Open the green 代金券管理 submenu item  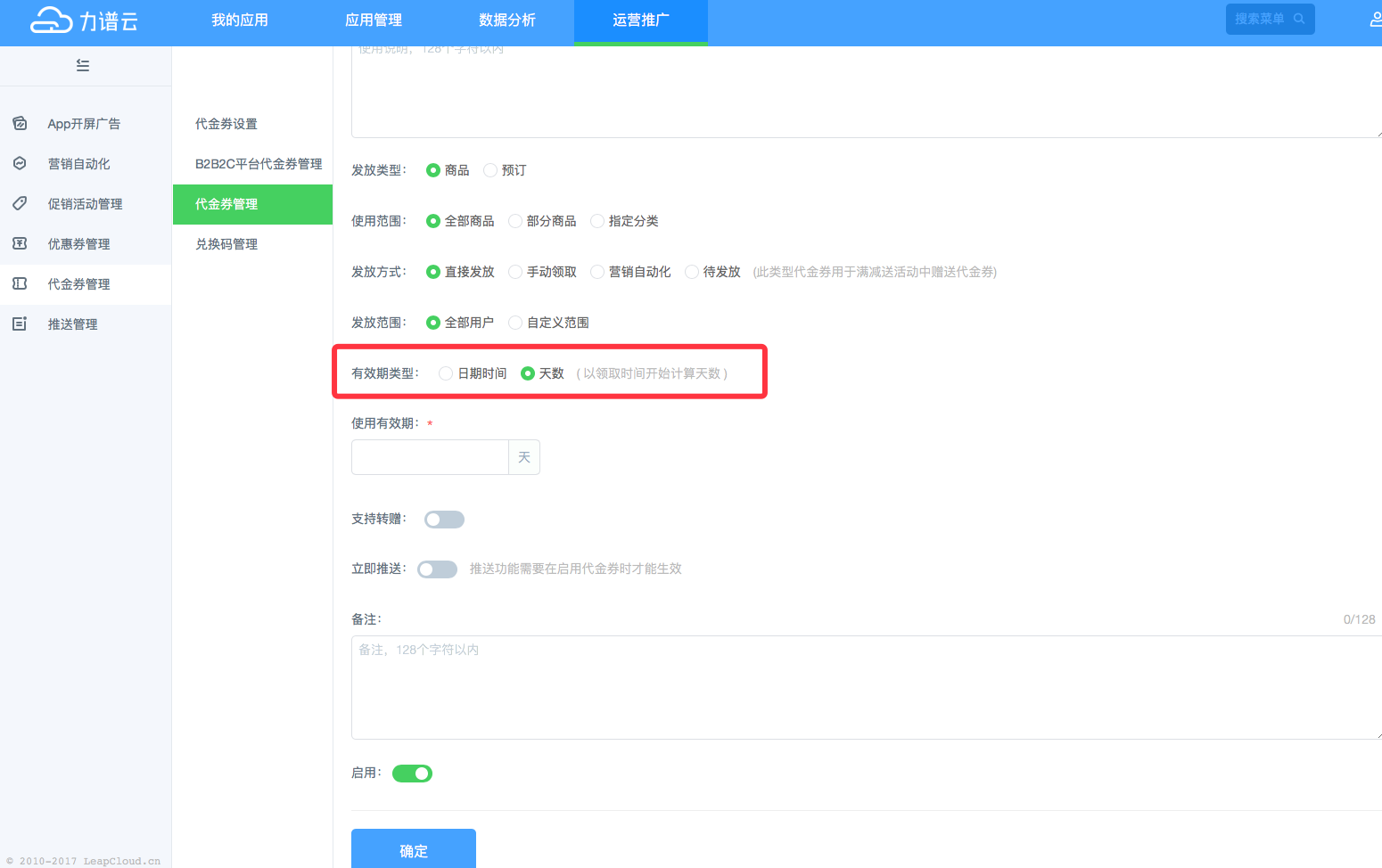coord(252,204)
